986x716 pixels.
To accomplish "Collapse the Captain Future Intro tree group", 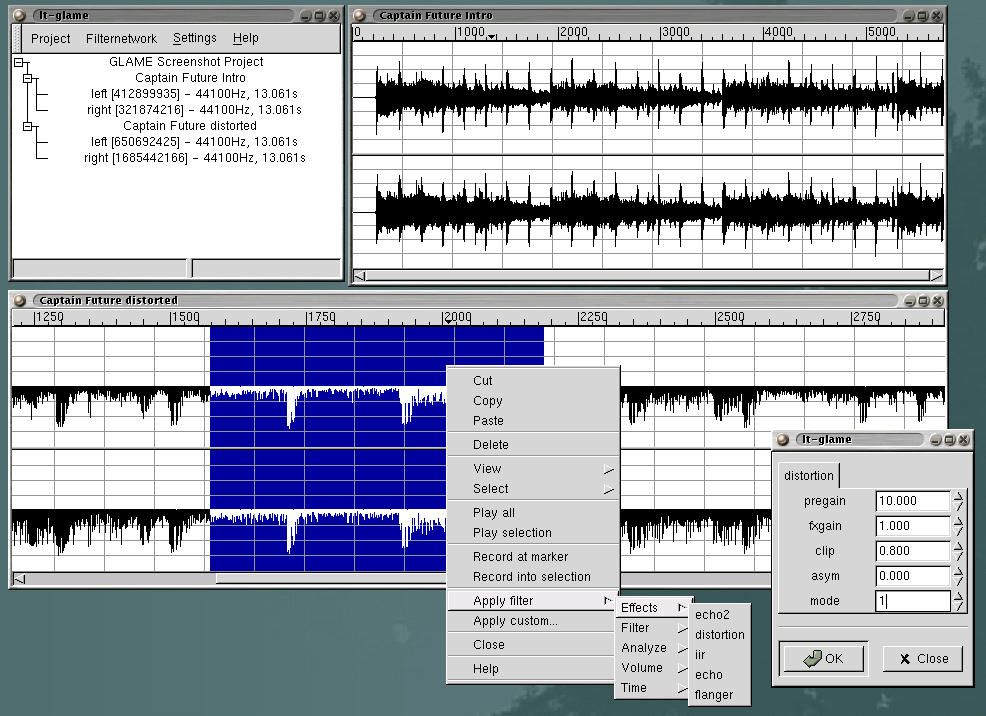I will (x=28, y=78).
